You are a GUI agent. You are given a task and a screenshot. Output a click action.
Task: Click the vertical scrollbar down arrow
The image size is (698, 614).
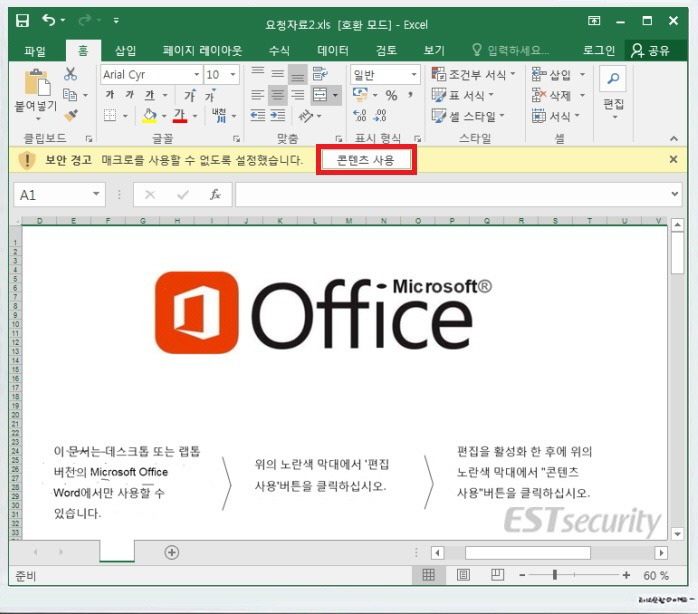pos(677,533)
